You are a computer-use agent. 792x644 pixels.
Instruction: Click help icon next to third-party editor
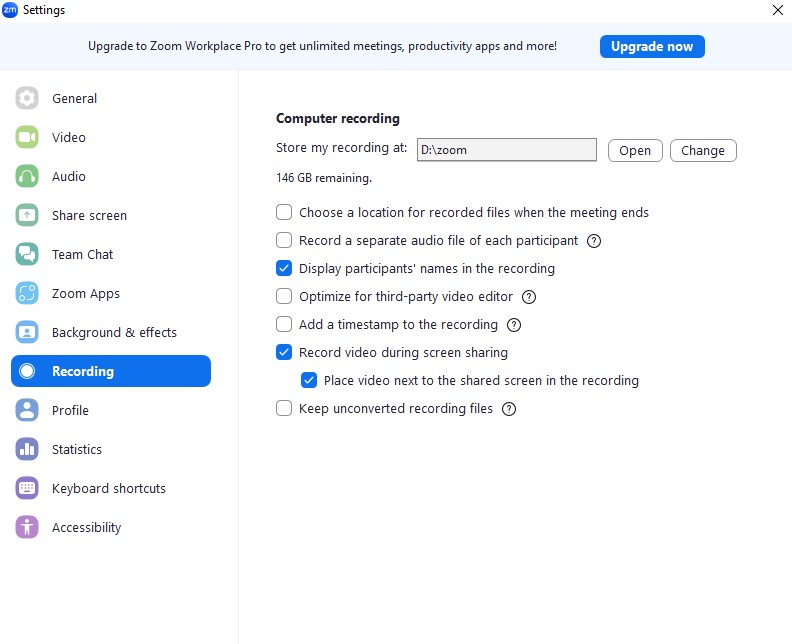pos(529,297)
